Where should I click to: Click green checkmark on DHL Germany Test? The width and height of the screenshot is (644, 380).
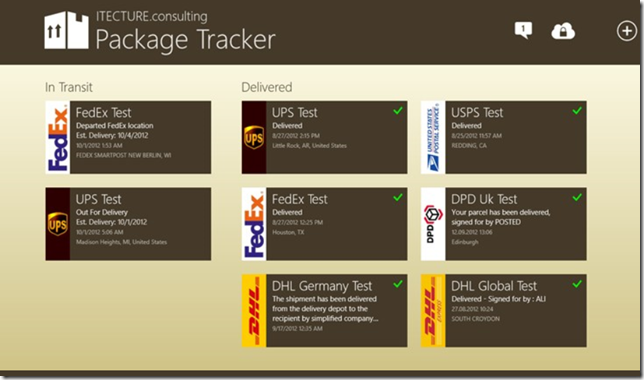(x=398, y=284)
